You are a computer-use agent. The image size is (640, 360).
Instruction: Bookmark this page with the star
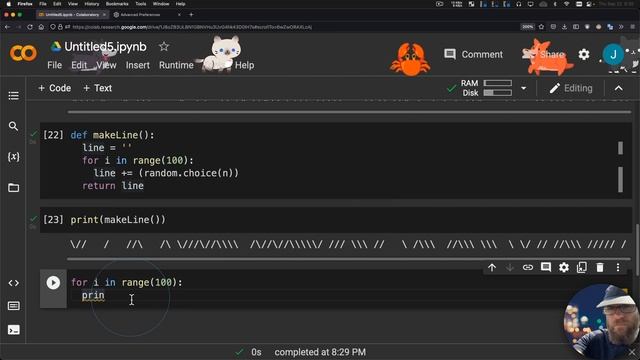tap(541, 27)
